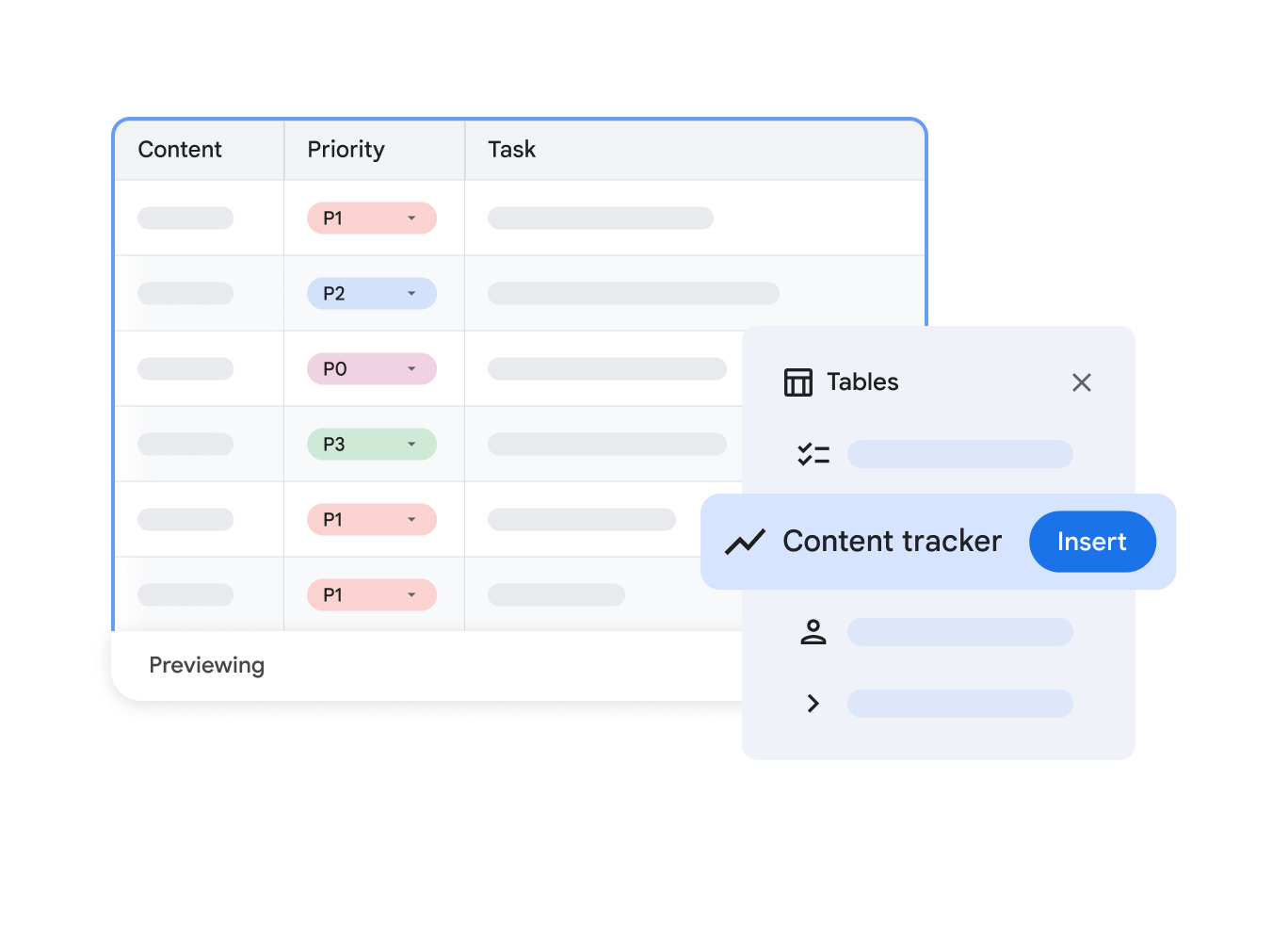
Task: Click the trending line icon beside Content tracker
Action: click(745, 542)
